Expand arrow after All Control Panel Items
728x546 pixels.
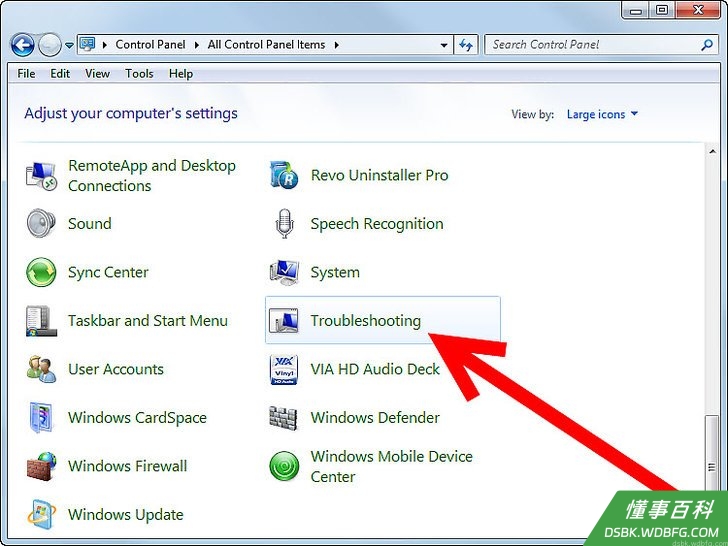[336, 45]
